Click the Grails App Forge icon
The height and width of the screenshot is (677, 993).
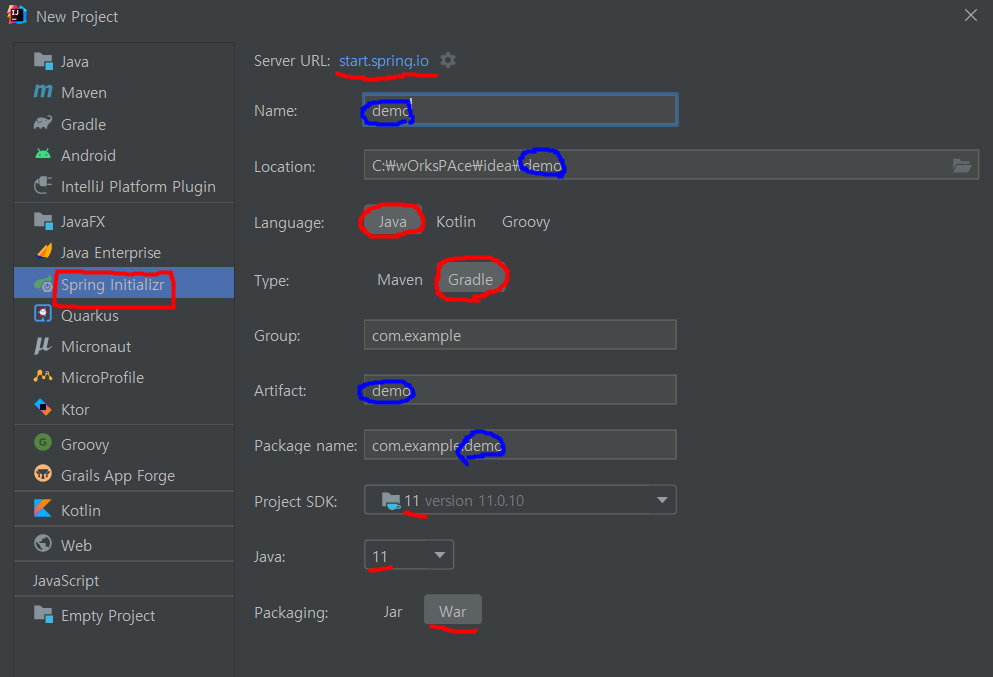tap(43, 473)
